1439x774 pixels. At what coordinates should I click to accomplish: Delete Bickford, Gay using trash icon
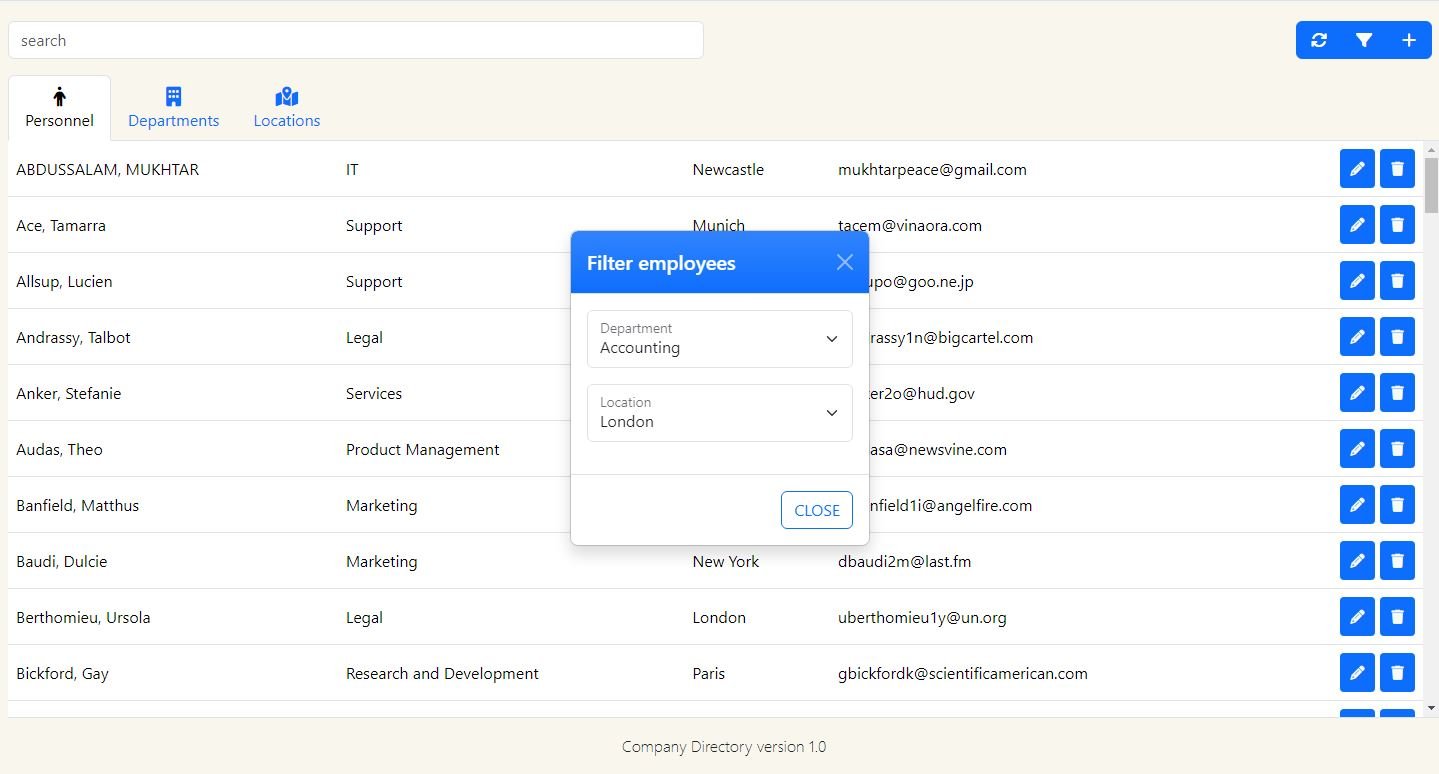pyautogui.click(x=1397, y=673)
